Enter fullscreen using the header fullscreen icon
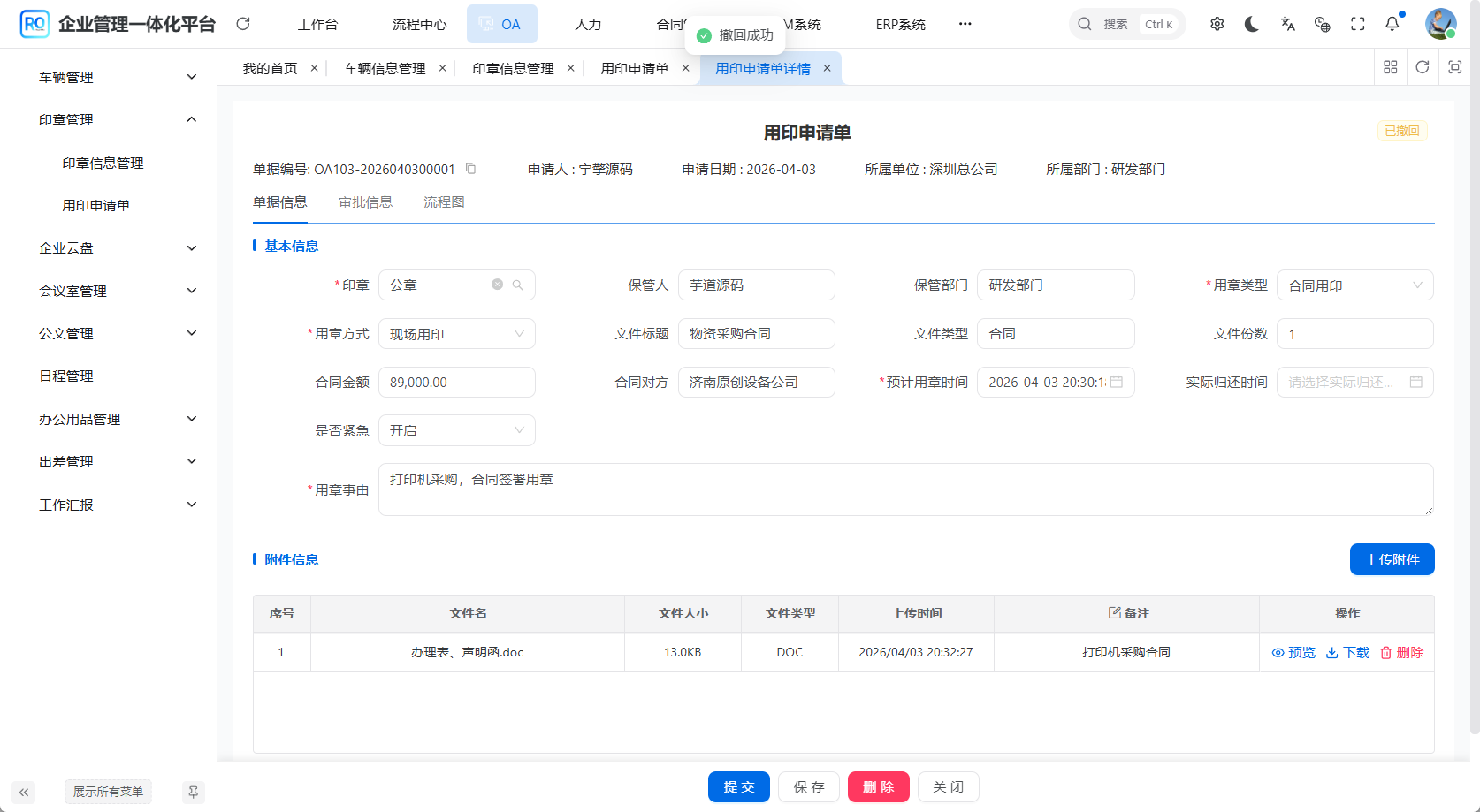 click(x=1358, y=24)
